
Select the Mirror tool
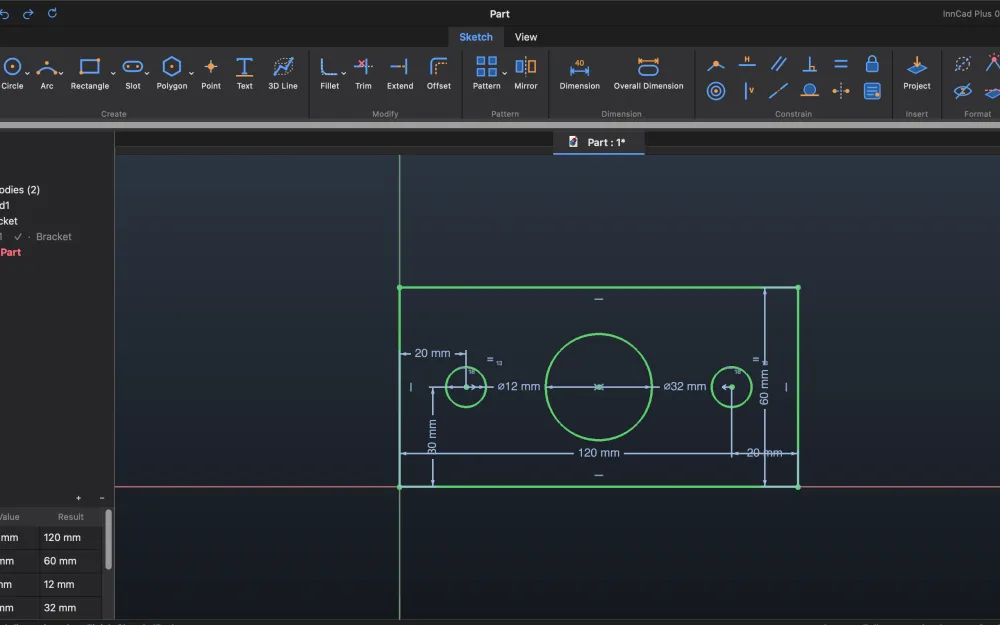[526, 73]
